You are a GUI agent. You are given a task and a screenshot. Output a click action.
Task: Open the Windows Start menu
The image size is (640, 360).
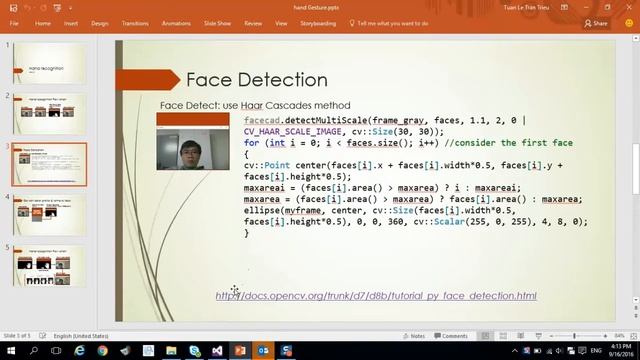tap(11, 351)
